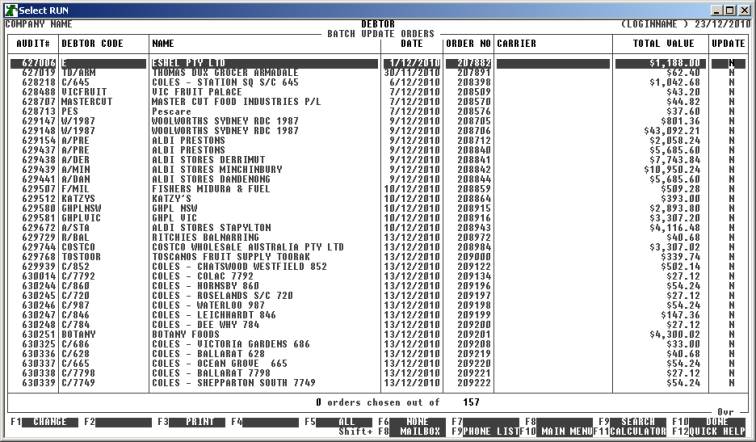756x442 pixels.
Task: Select MASTER CUT FOOD INDUSTRIES P/L
Action: click(378, 102)
